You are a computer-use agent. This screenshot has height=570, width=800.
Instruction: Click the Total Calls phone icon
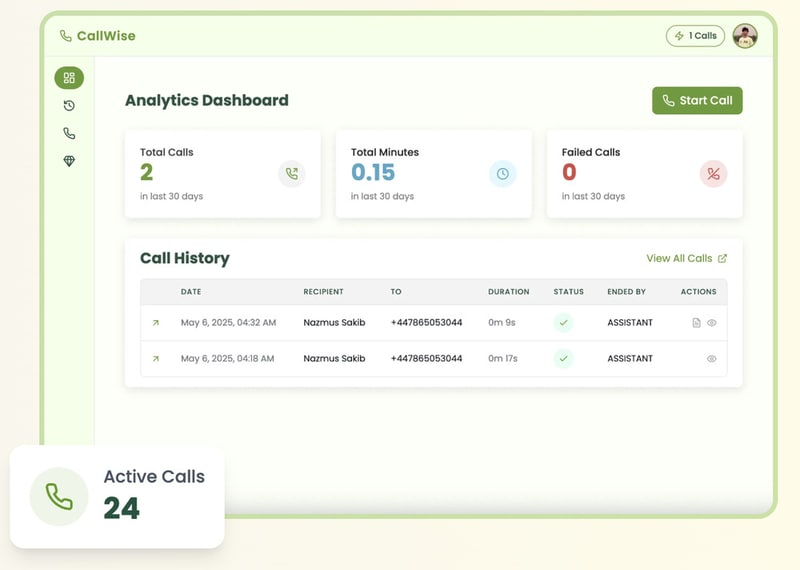pos(291,174)
